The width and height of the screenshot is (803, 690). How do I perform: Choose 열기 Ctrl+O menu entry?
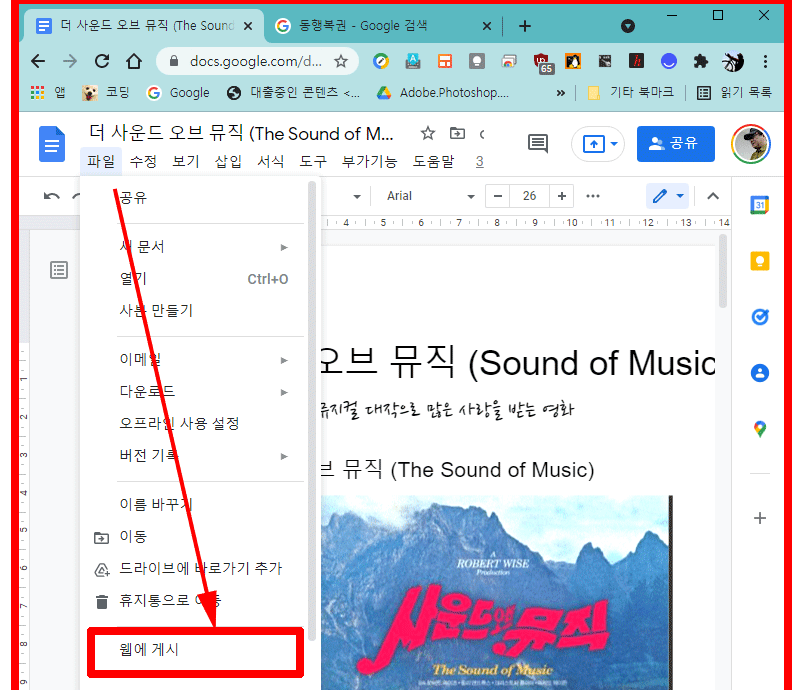[x=195, y=279]
